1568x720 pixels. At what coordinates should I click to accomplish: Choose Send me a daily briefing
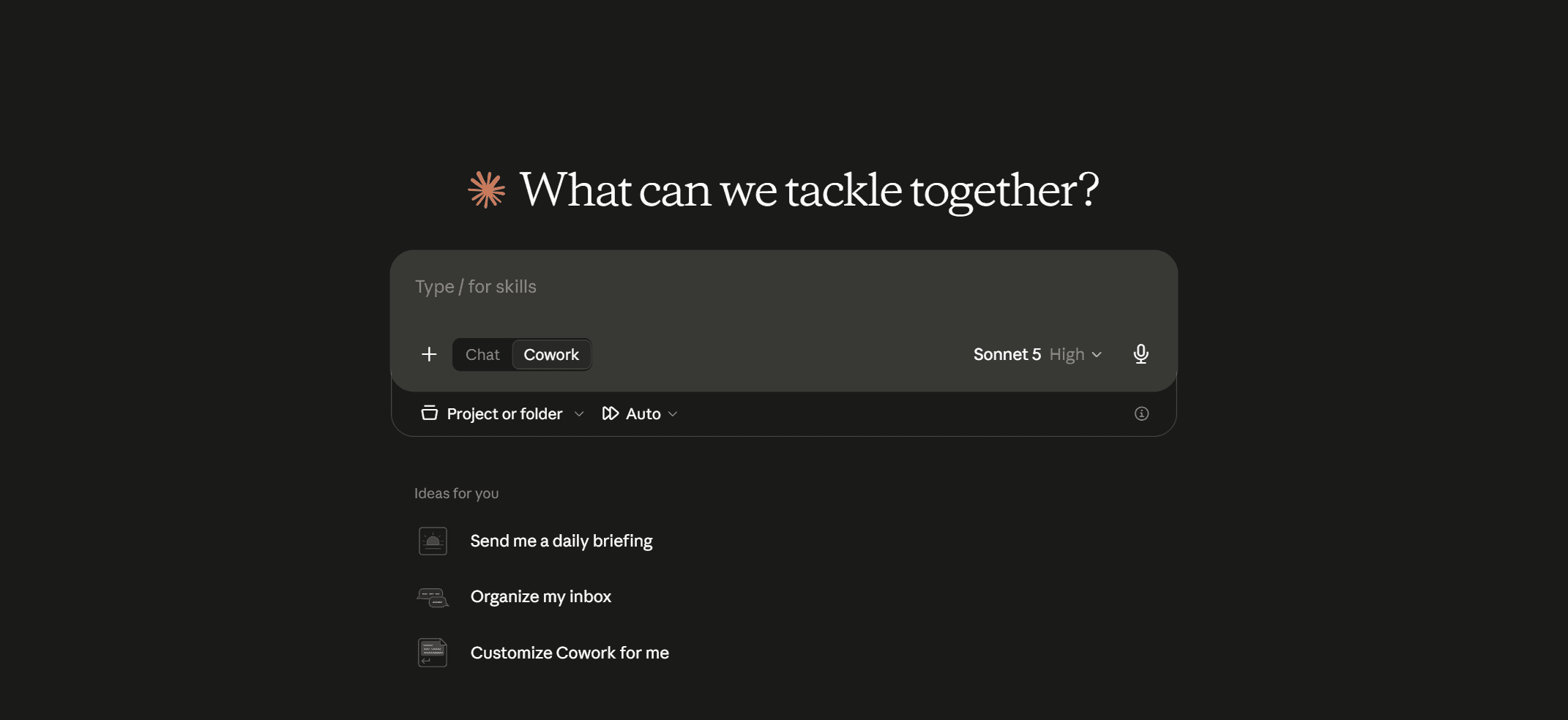[561, 541]
